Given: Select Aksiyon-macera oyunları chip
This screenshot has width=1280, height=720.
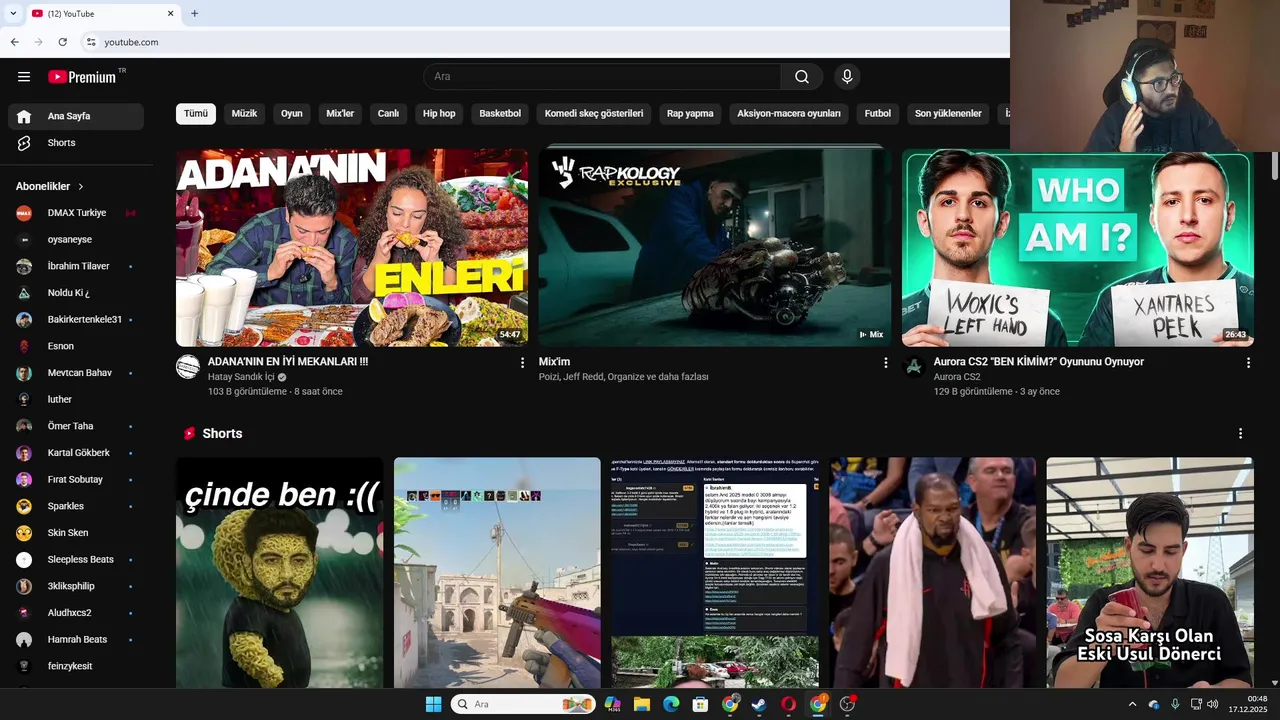Looking at the screenshot, I should tap(789, 114).
